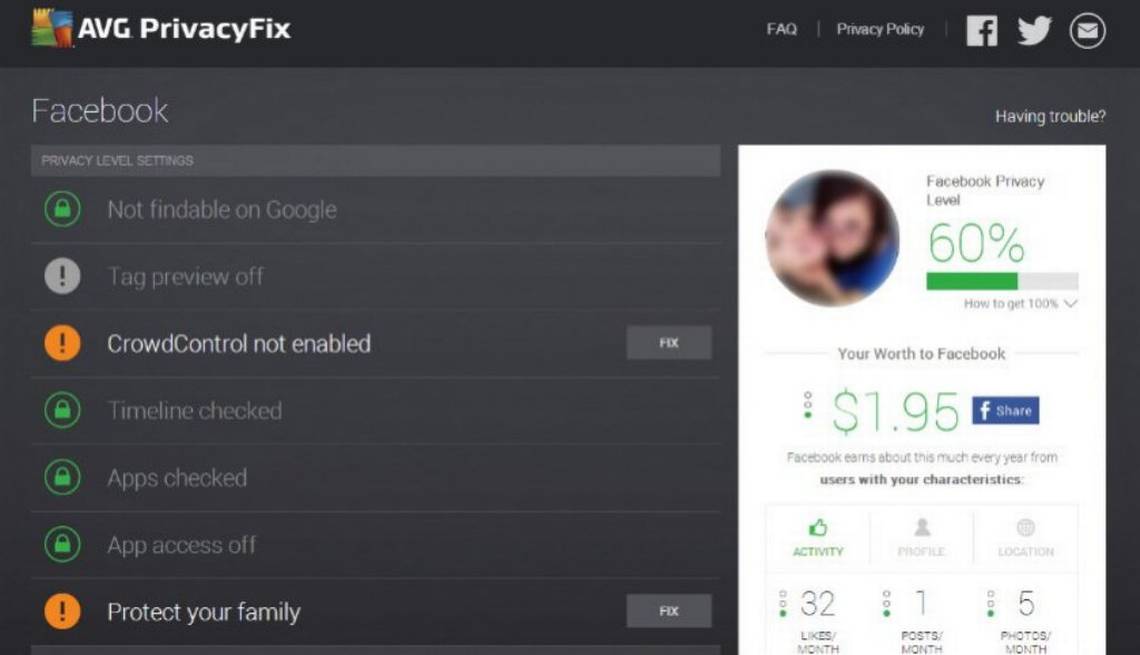Viewport: 1140px width, 655px height.
Task: Switch to the Activity tab
Action: pyautogui.click(x=818, y=537)
